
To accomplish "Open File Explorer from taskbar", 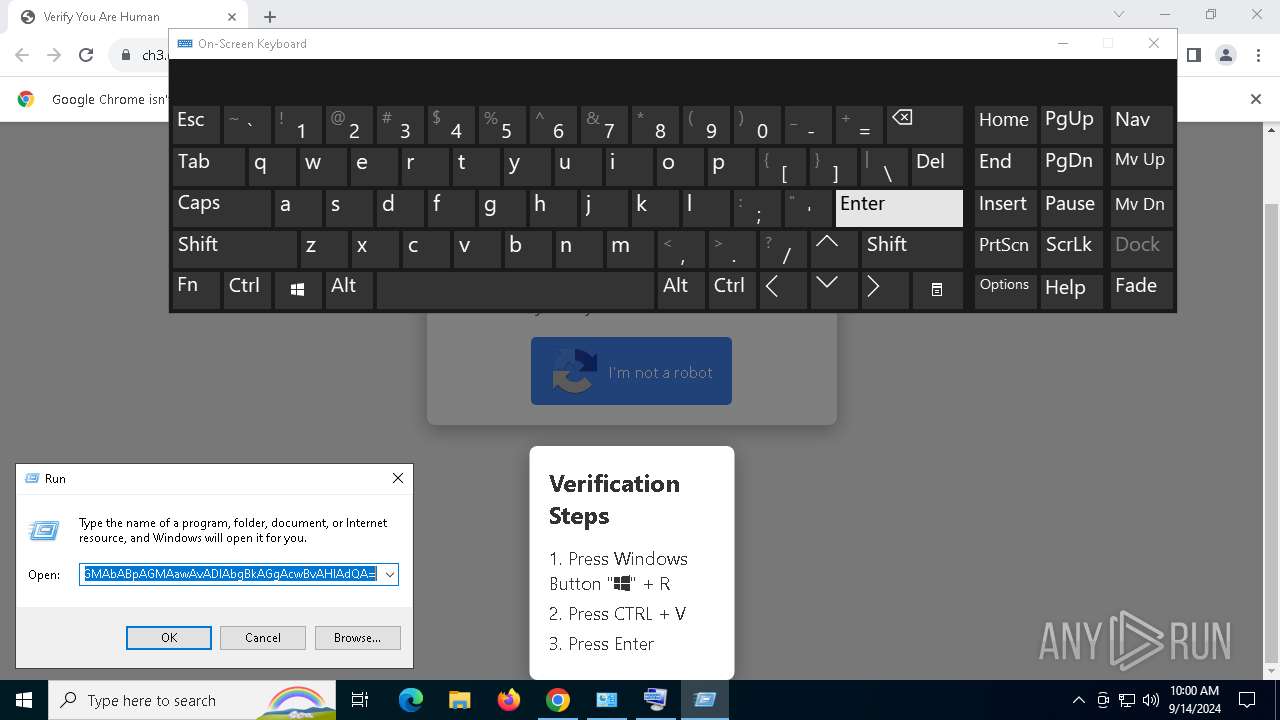I will point(460,700).
